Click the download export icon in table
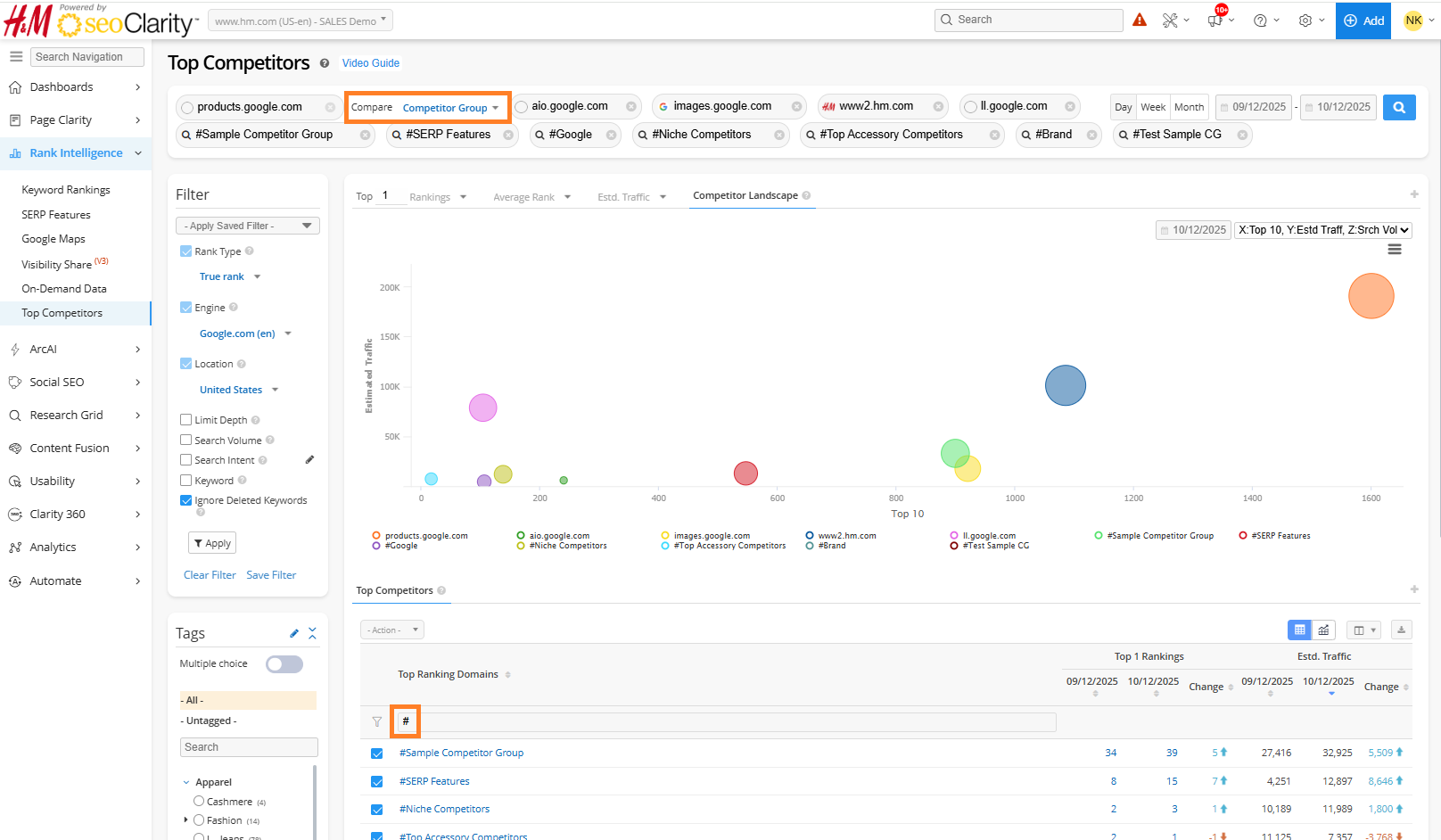This screenshot has height=840, width=1441. click(1401, 630)
